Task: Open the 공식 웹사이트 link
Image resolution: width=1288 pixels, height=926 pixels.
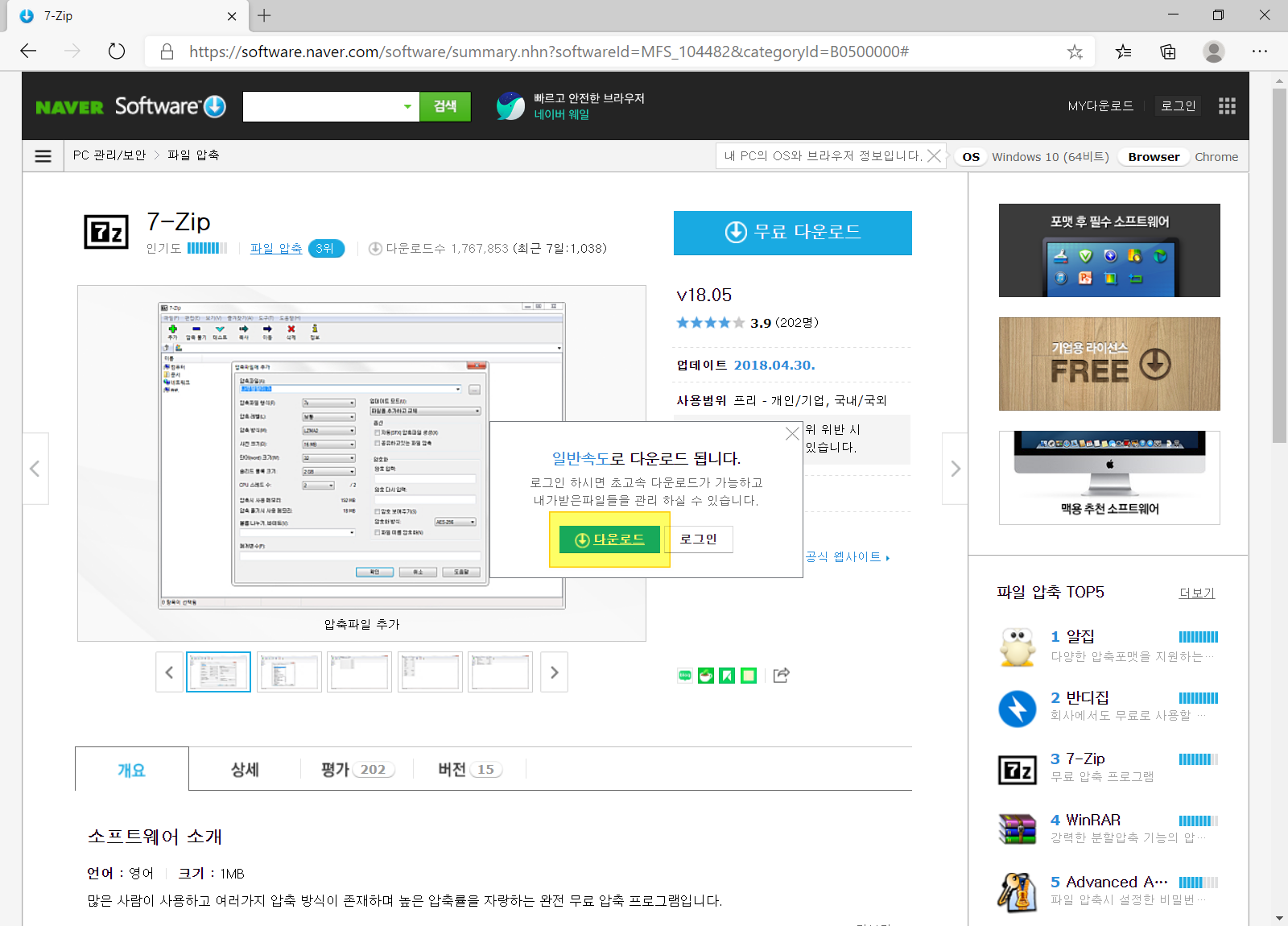Action: coord(847,557)
